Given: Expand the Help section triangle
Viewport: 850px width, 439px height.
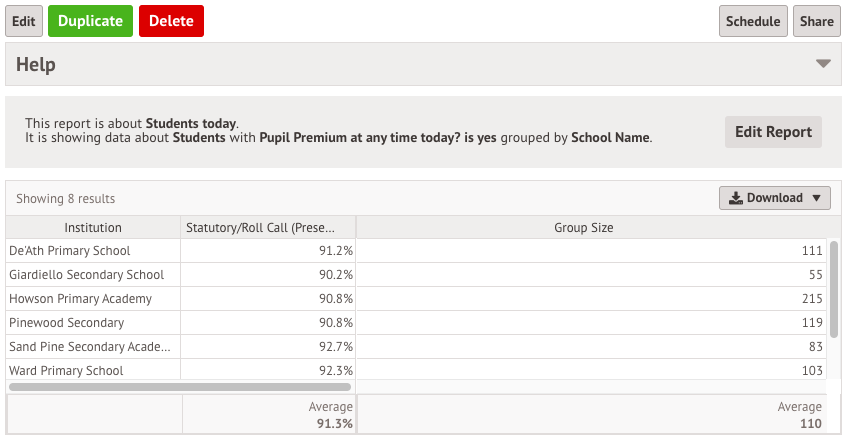Looking at the screenshot, I should (823, 64).
